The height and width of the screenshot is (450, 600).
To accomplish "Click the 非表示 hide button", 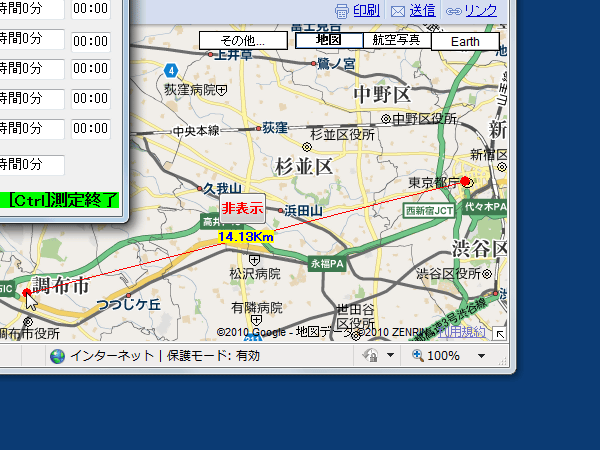I will (x=242, y=209).
